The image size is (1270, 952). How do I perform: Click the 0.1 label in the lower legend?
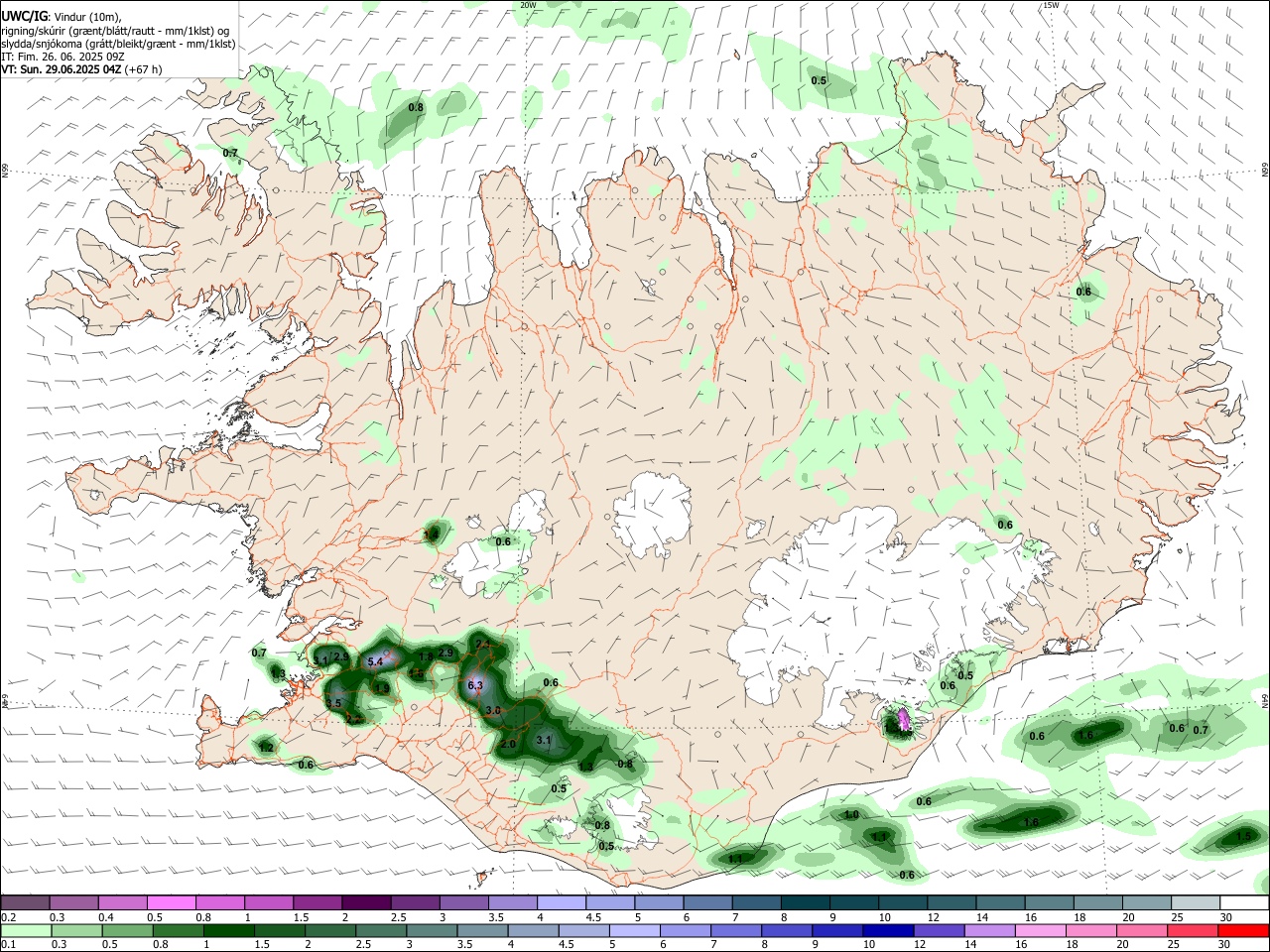[8, 946]
